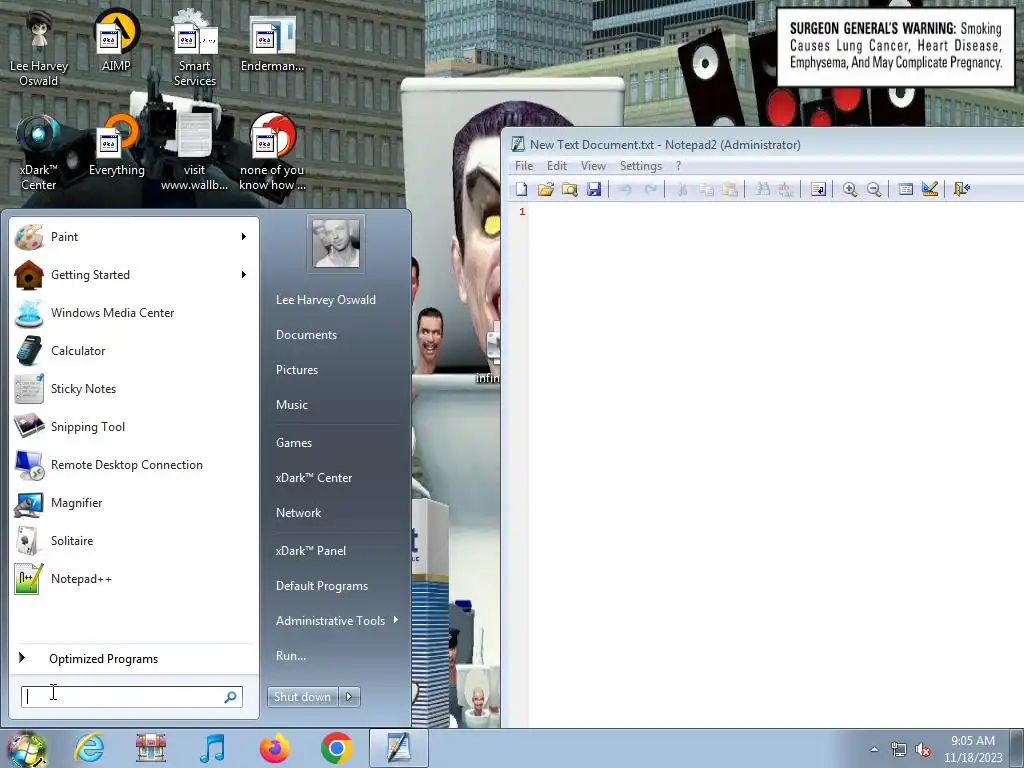Open Solitaire from the Start menu
1024x768 pixels.
point(134,541)
